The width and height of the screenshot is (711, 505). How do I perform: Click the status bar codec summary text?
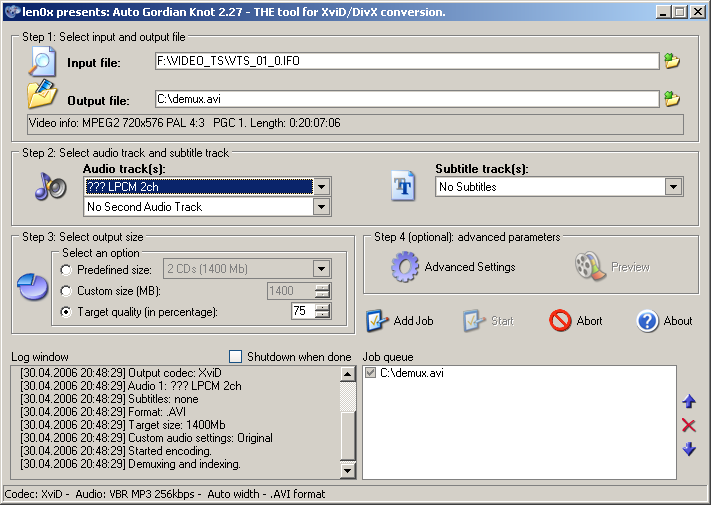point(165,494)
